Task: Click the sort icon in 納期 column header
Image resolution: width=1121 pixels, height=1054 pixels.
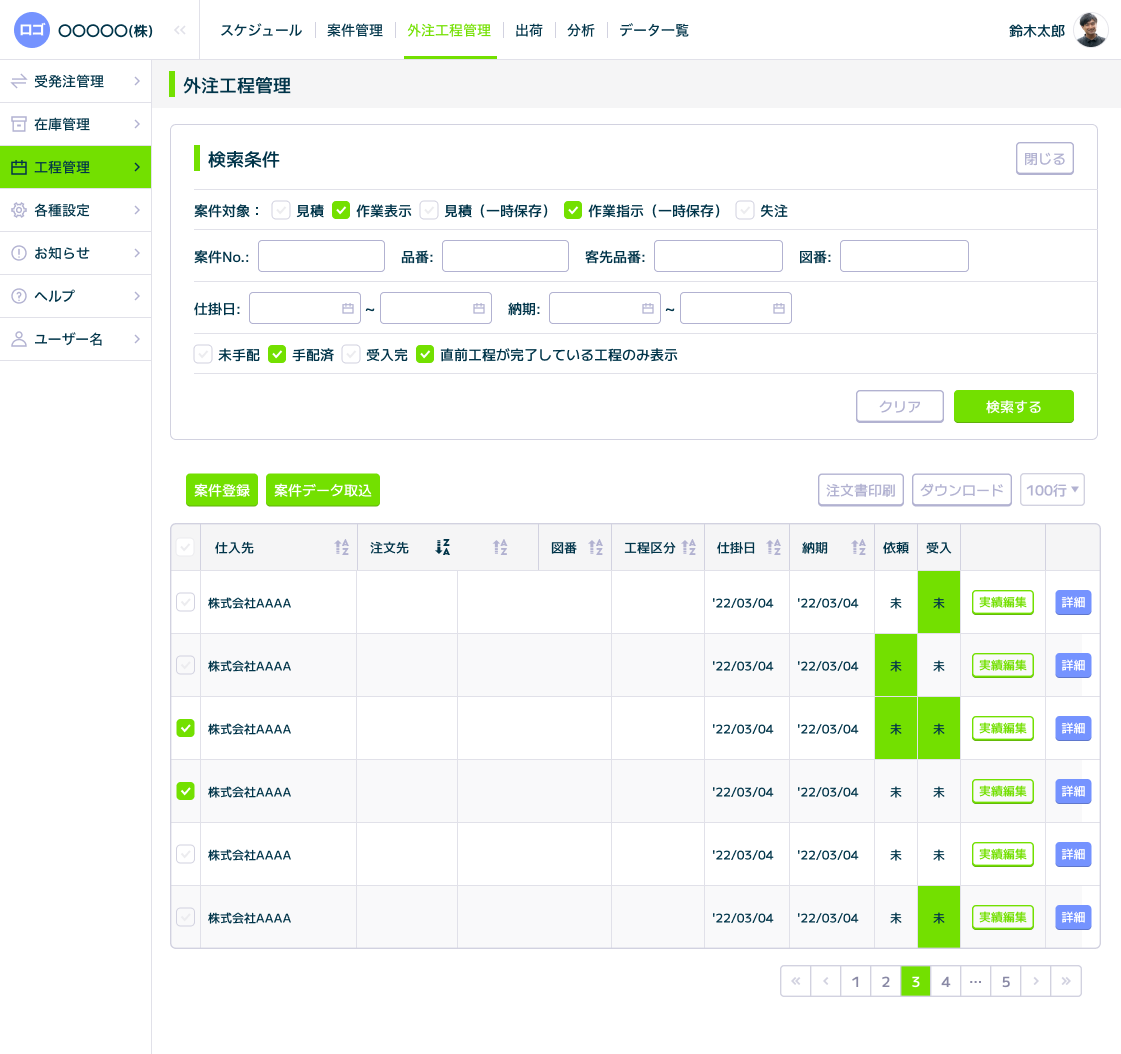Action: (858, 548)
